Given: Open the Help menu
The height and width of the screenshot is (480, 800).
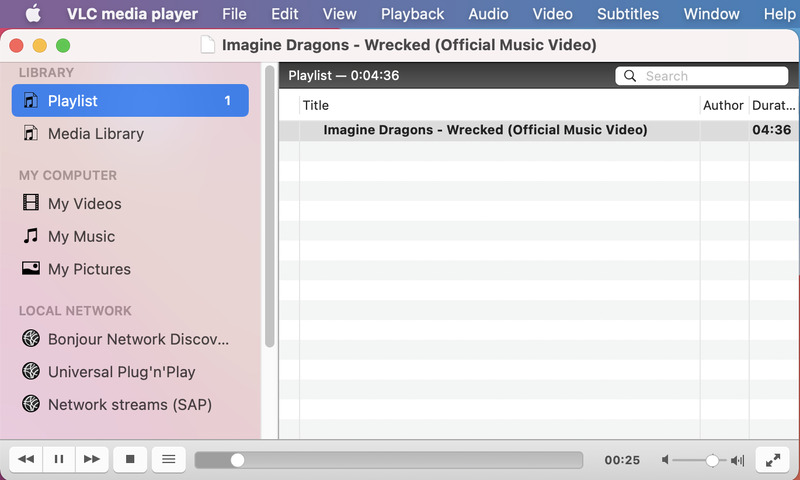Looking at the screenshot, I should pos(779,14).
